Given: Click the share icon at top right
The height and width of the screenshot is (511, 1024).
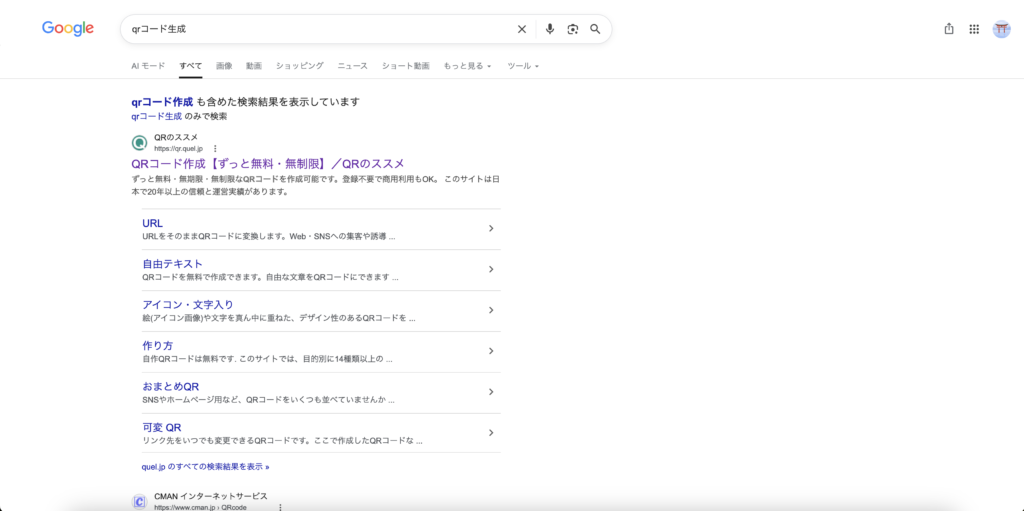Looking at the screenshot, I should 949,29.
